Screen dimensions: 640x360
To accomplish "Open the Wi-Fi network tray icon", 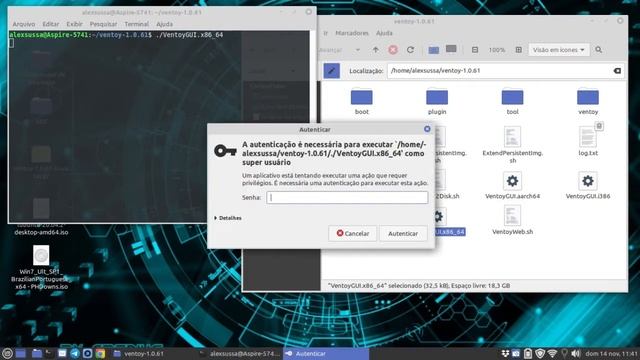I will [552, 353].
